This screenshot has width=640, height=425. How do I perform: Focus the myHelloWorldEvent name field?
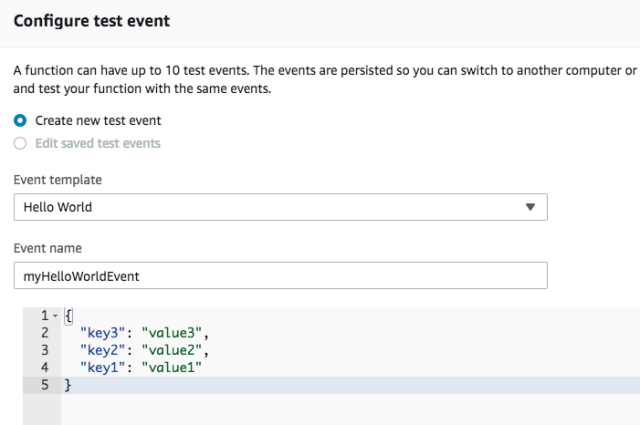pos(280,276)
